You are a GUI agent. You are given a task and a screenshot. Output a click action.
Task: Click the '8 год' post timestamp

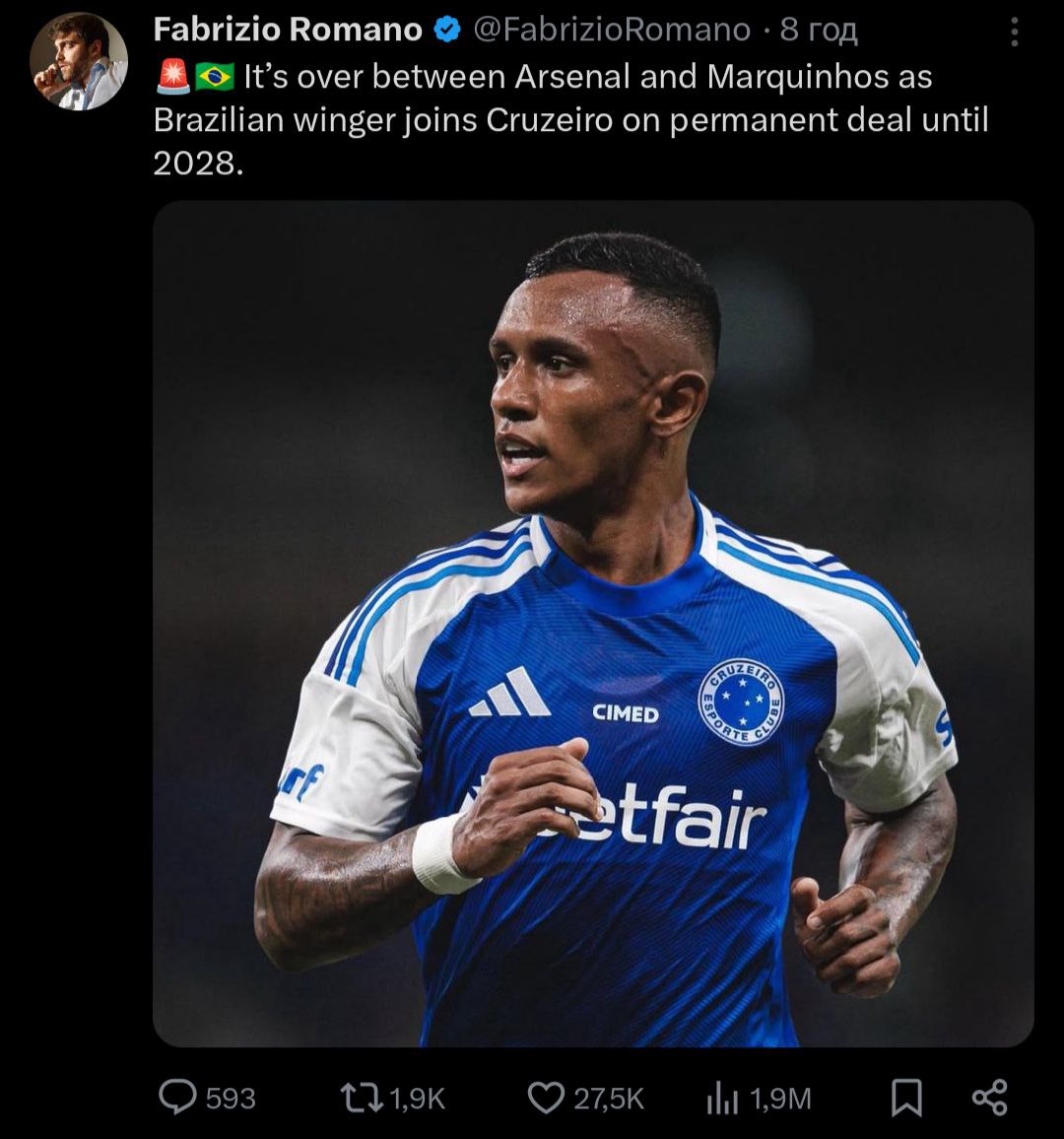(819, 31)
